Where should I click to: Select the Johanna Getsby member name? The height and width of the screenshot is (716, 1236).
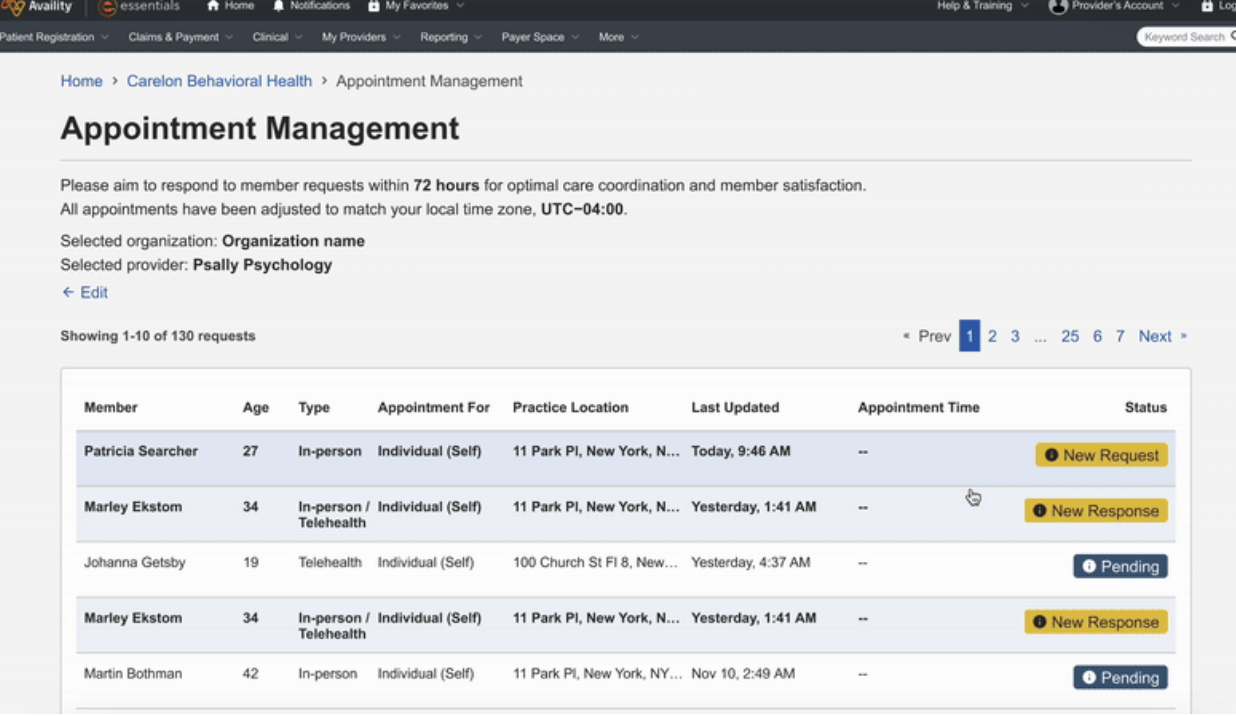[x=134, y=562]
